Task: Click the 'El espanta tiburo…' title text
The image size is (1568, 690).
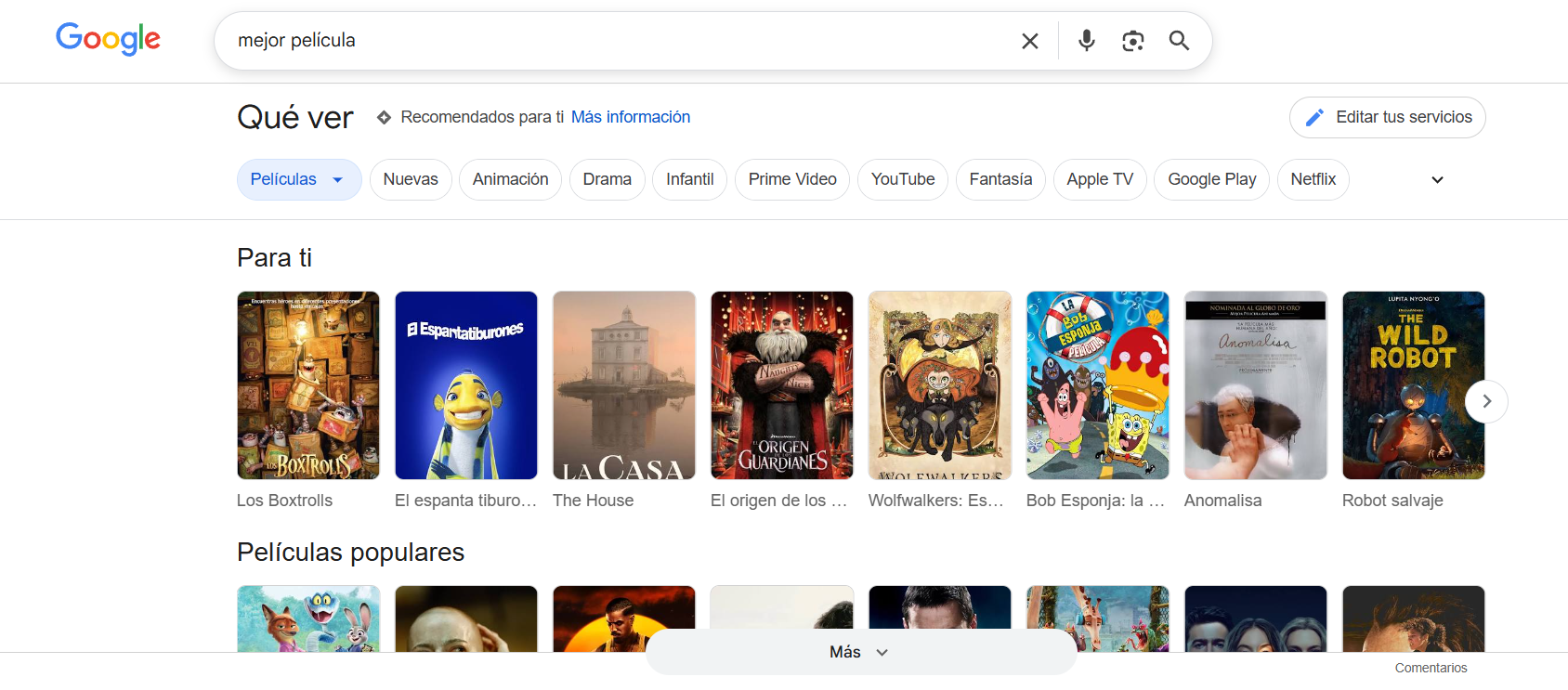Action: pyautogui.click(x=465, y=501)
